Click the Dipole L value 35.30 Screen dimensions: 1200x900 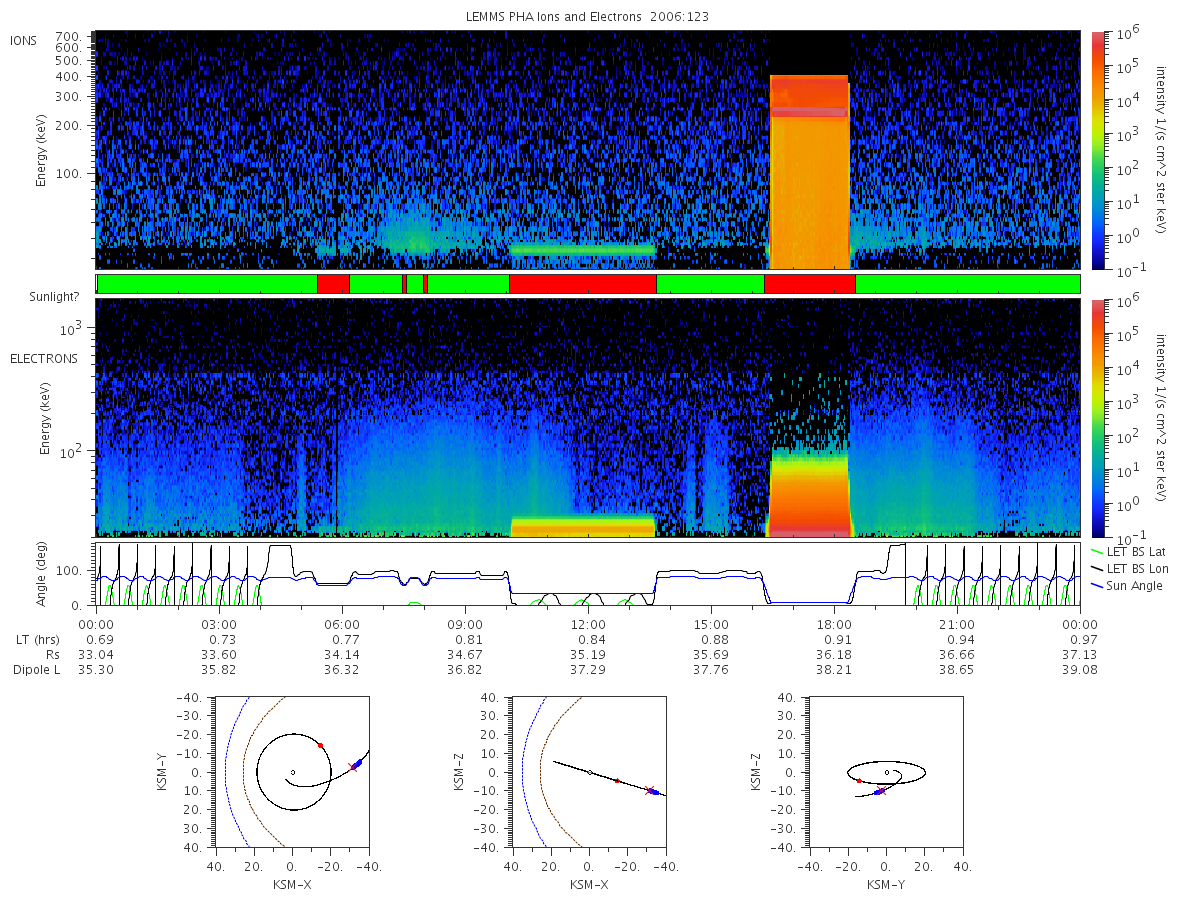(96, 670)
